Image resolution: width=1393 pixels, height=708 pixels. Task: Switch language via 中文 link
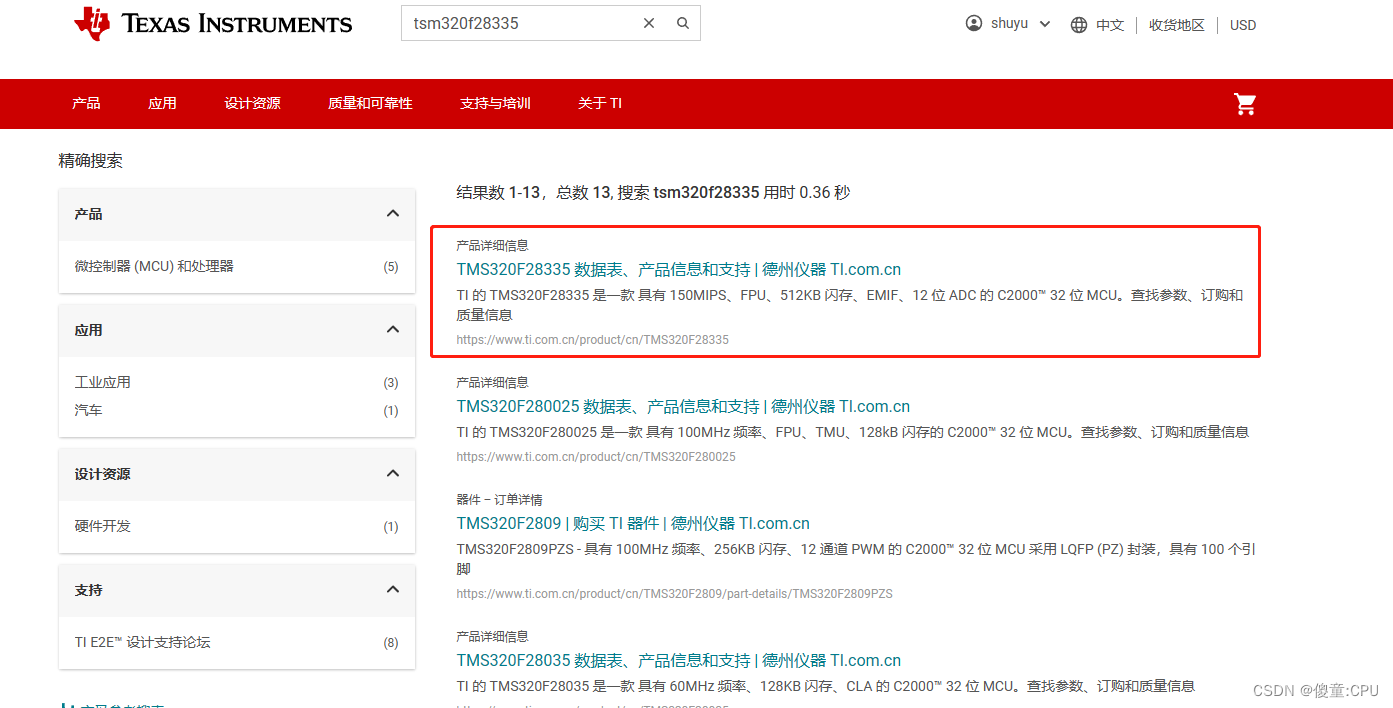1110,25
